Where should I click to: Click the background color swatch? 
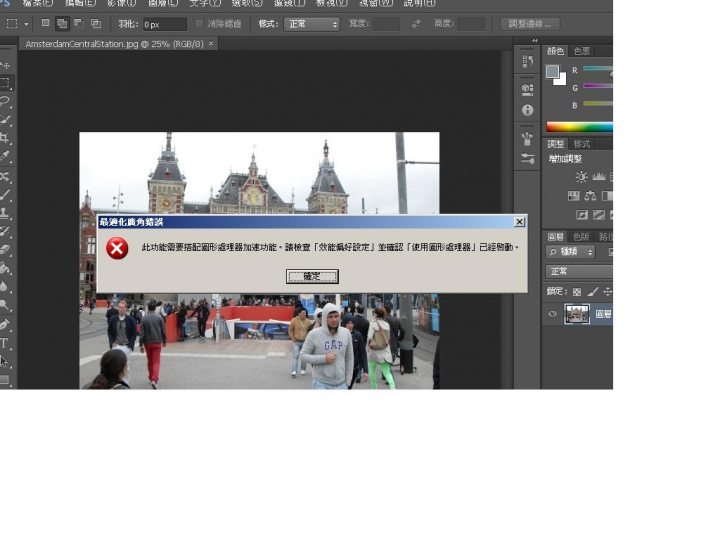click(x=562, y=81)
